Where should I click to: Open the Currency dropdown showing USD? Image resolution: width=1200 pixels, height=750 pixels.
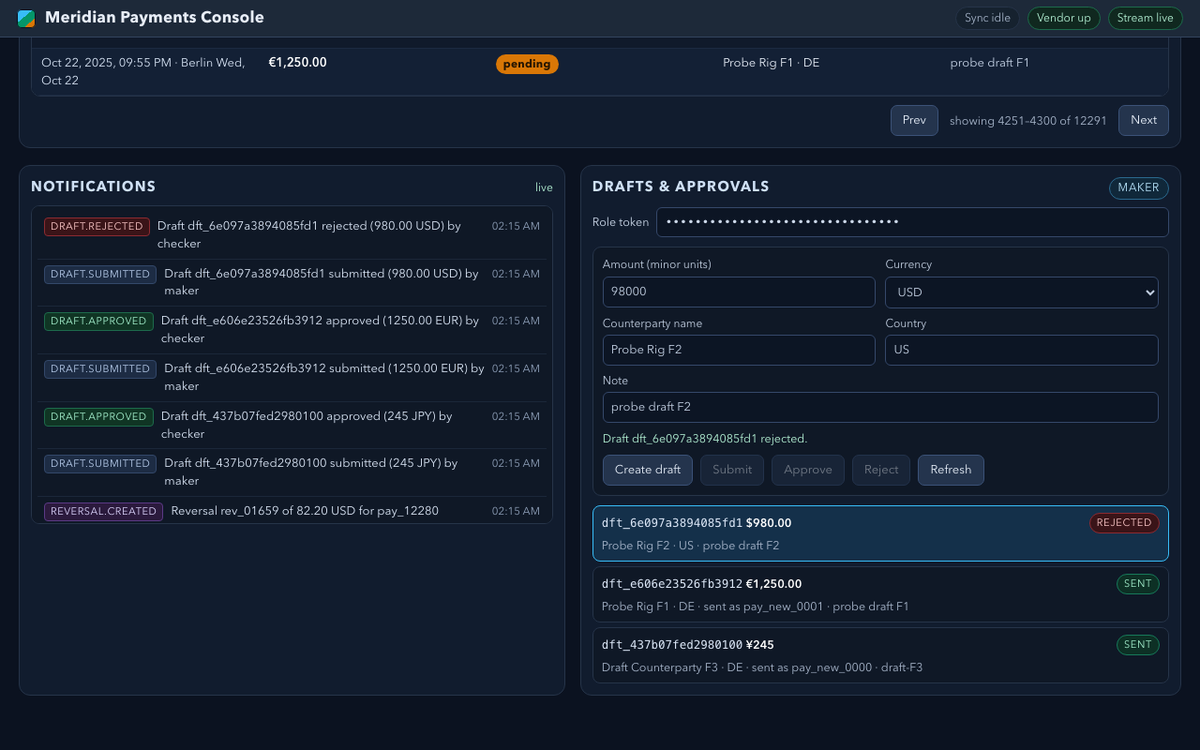(x=1022, y=292)
